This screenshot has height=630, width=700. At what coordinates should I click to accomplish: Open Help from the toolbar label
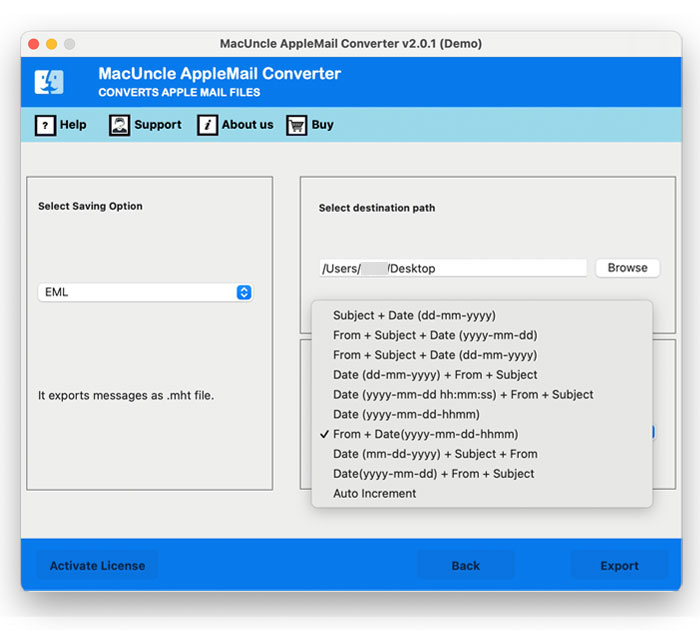point(73,125)
